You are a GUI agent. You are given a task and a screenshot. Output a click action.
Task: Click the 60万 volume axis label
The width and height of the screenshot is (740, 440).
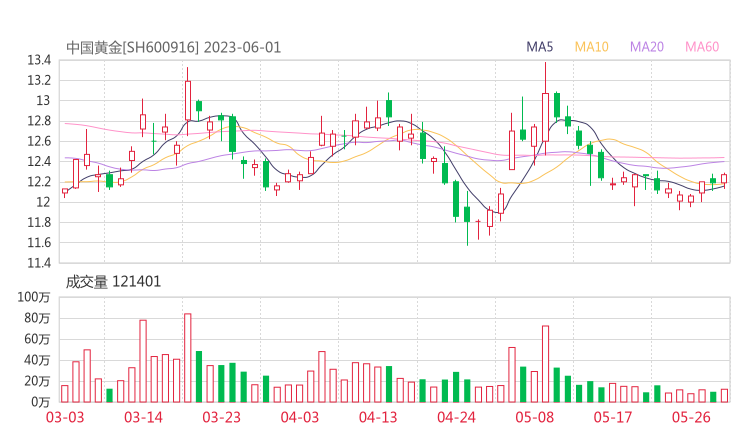(x=37, y=339)
